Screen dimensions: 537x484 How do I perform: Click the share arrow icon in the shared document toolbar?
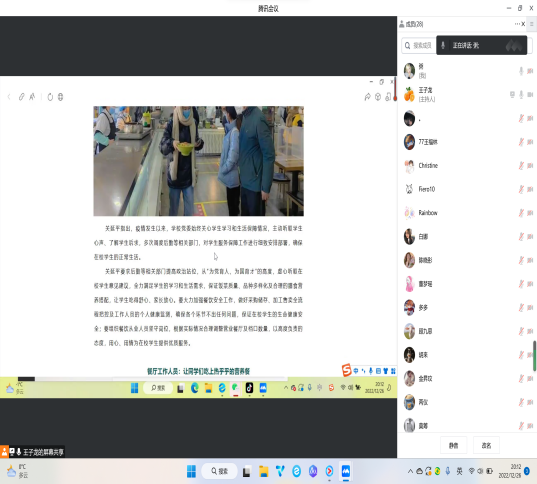click(367, 97)
